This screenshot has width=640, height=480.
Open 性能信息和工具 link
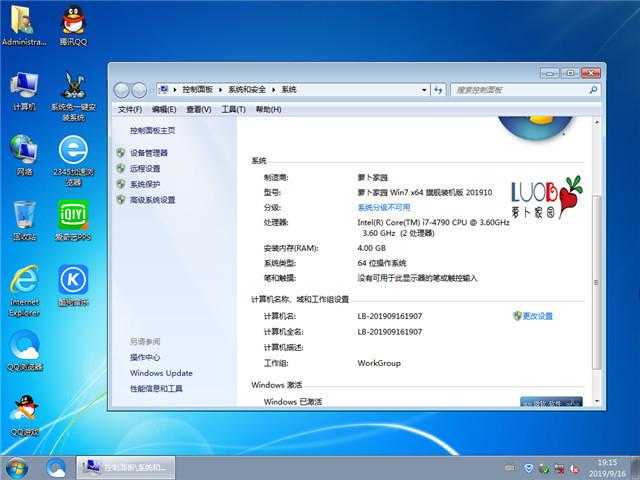click(x=156, y=389)
